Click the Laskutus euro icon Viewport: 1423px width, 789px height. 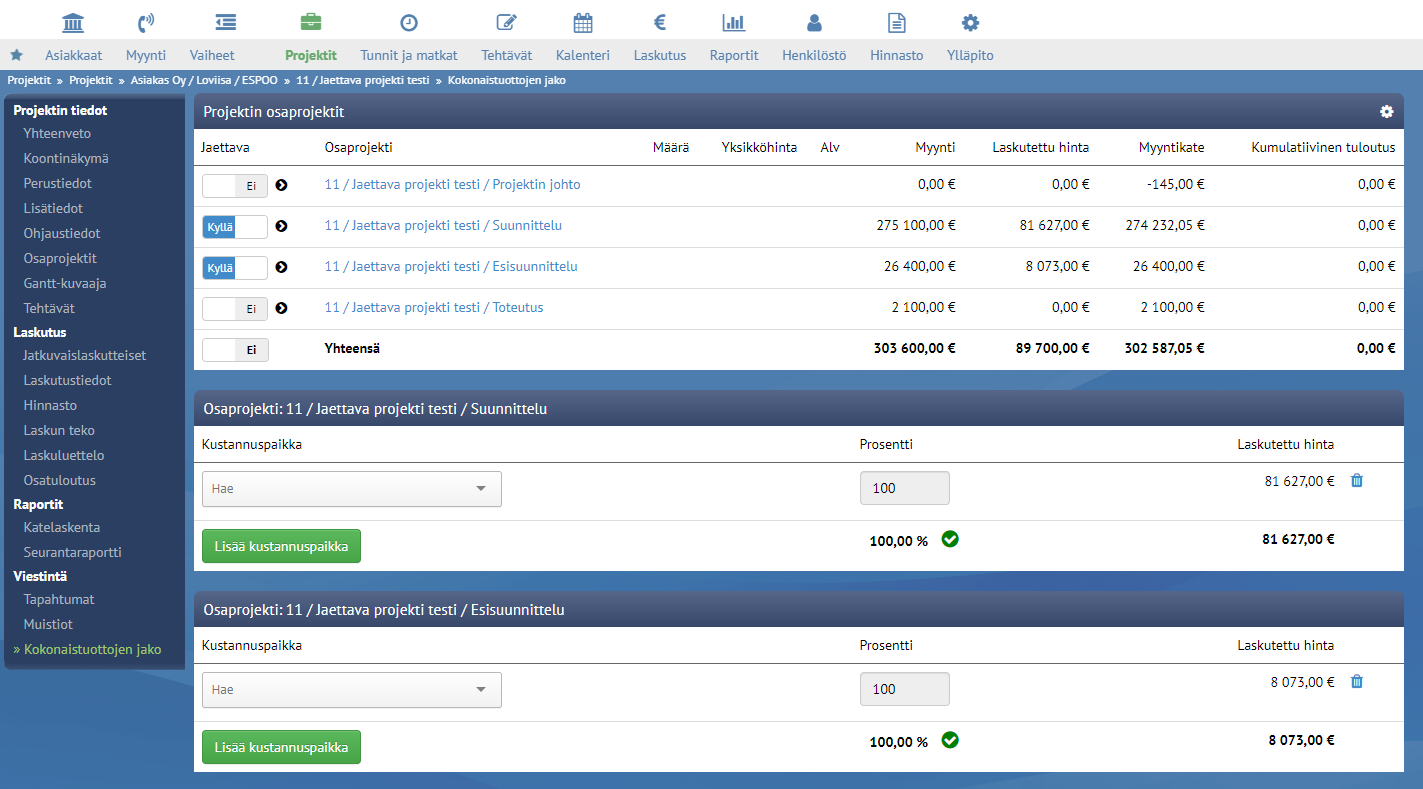[x=660, y=22]
